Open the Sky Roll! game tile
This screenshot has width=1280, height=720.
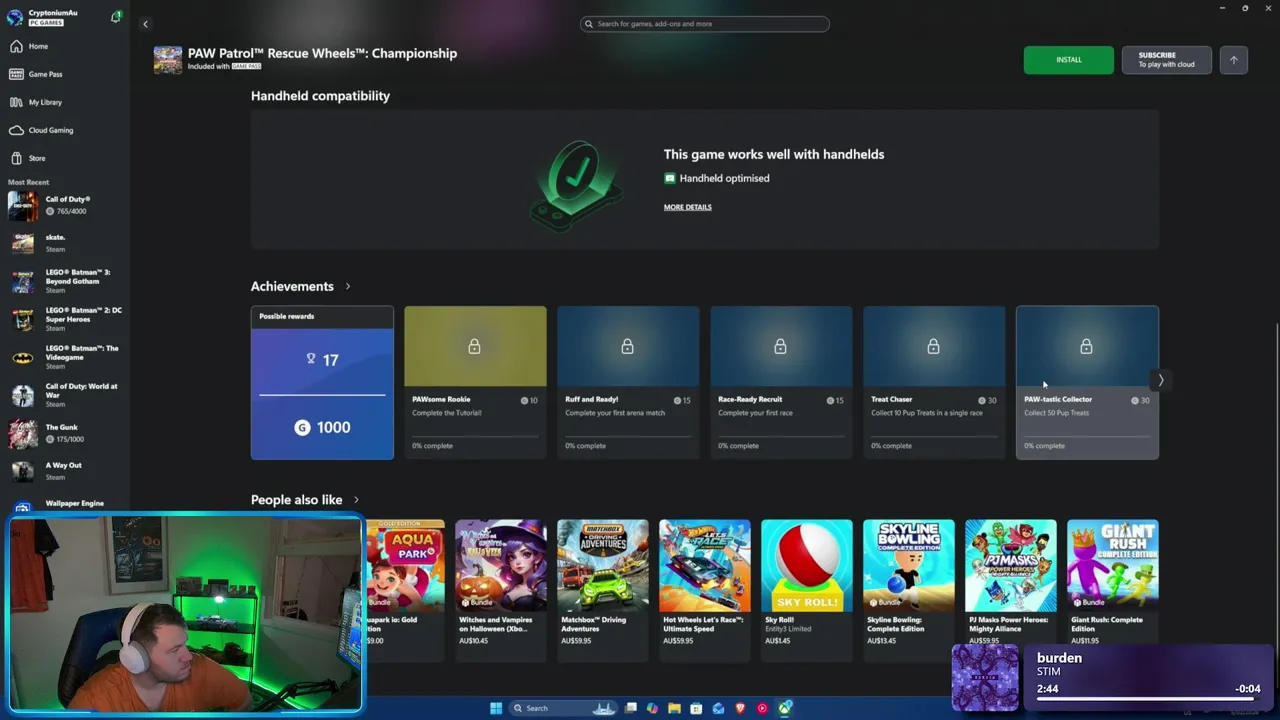(807, 590)
